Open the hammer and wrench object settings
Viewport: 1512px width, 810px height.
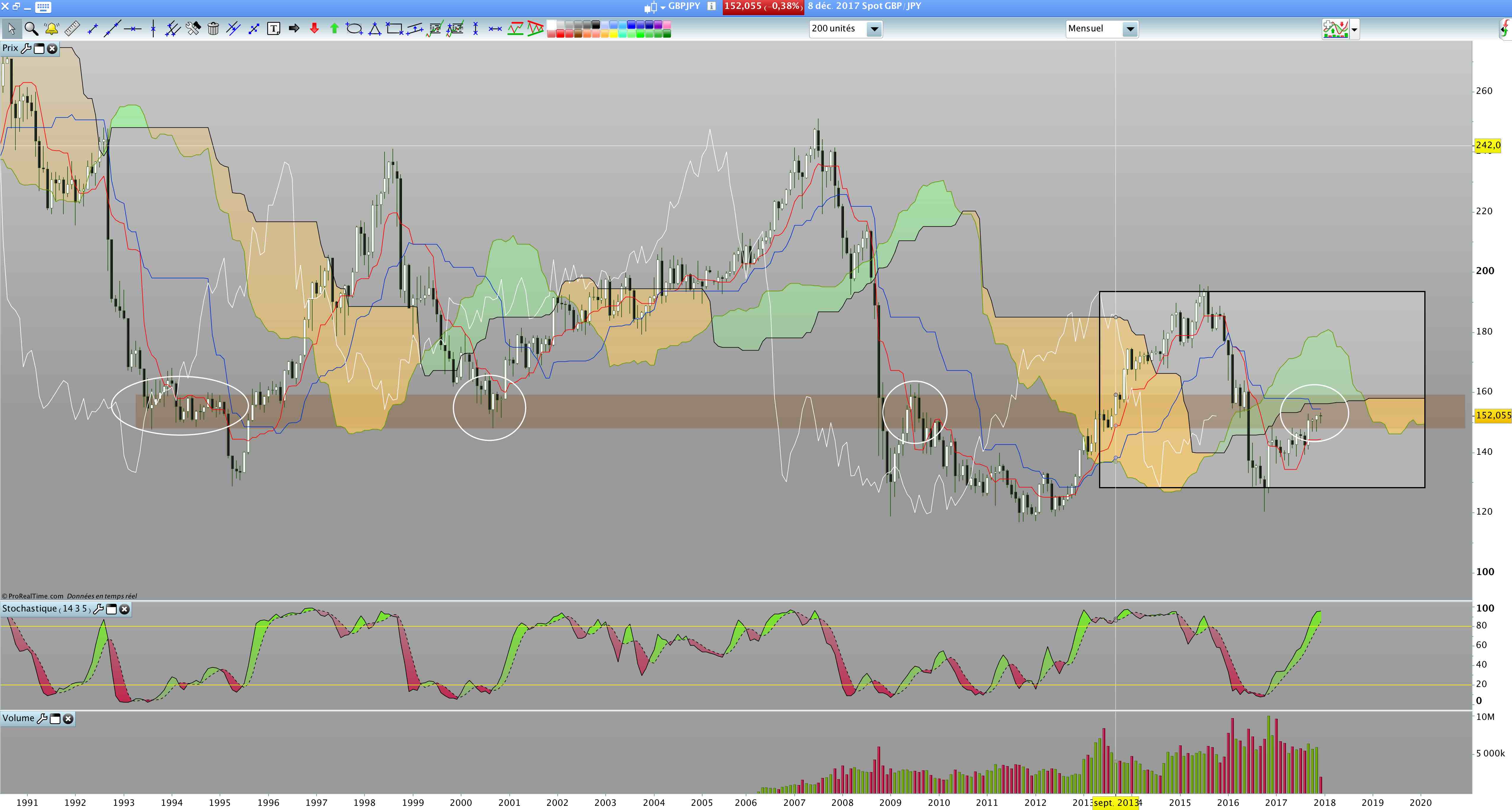pyautogui.click(x=193, y=28)
